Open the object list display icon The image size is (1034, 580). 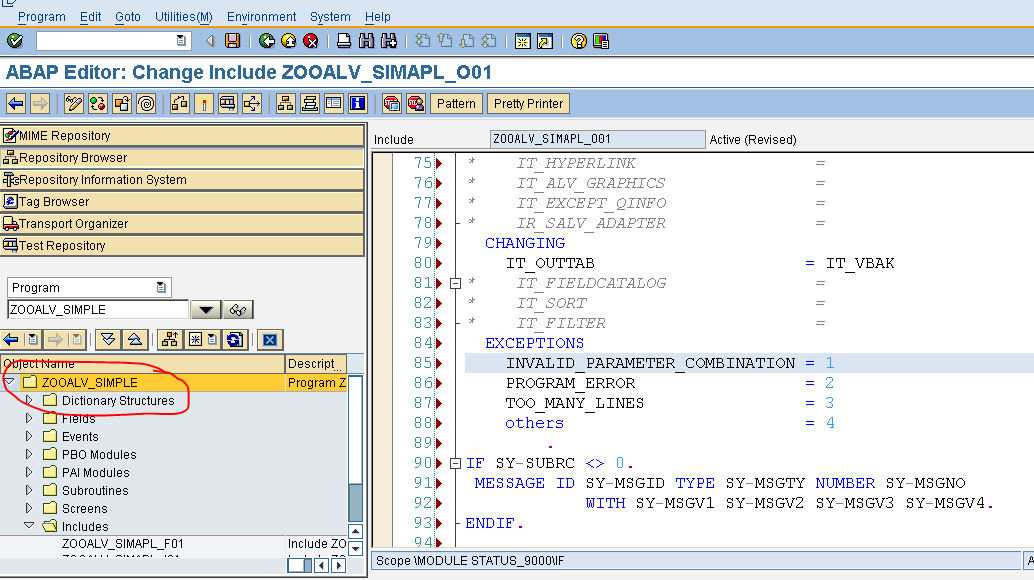286,103
